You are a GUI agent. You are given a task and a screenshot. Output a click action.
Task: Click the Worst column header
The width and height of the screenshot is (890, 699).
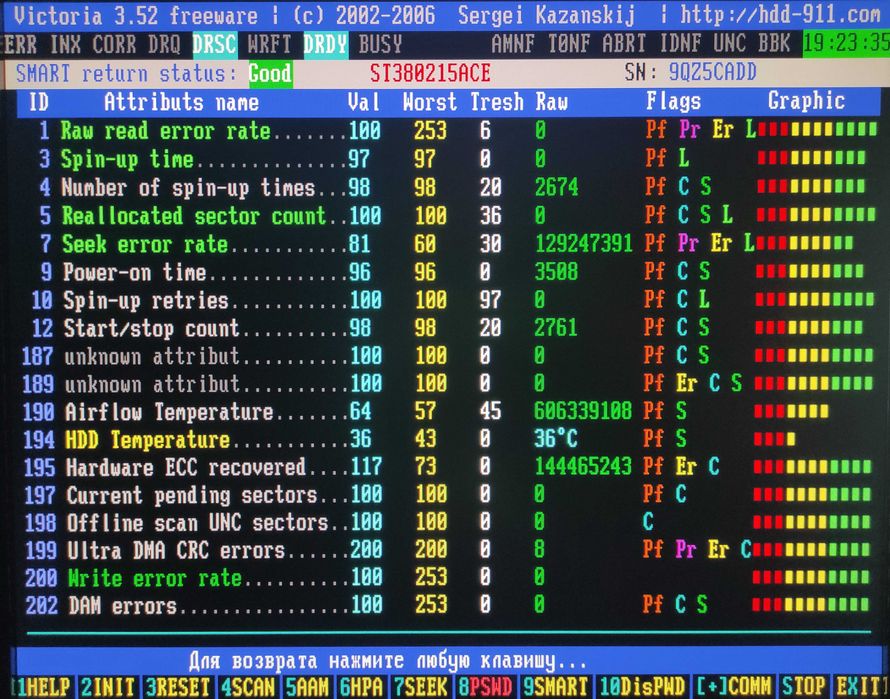tap(430, 102)
